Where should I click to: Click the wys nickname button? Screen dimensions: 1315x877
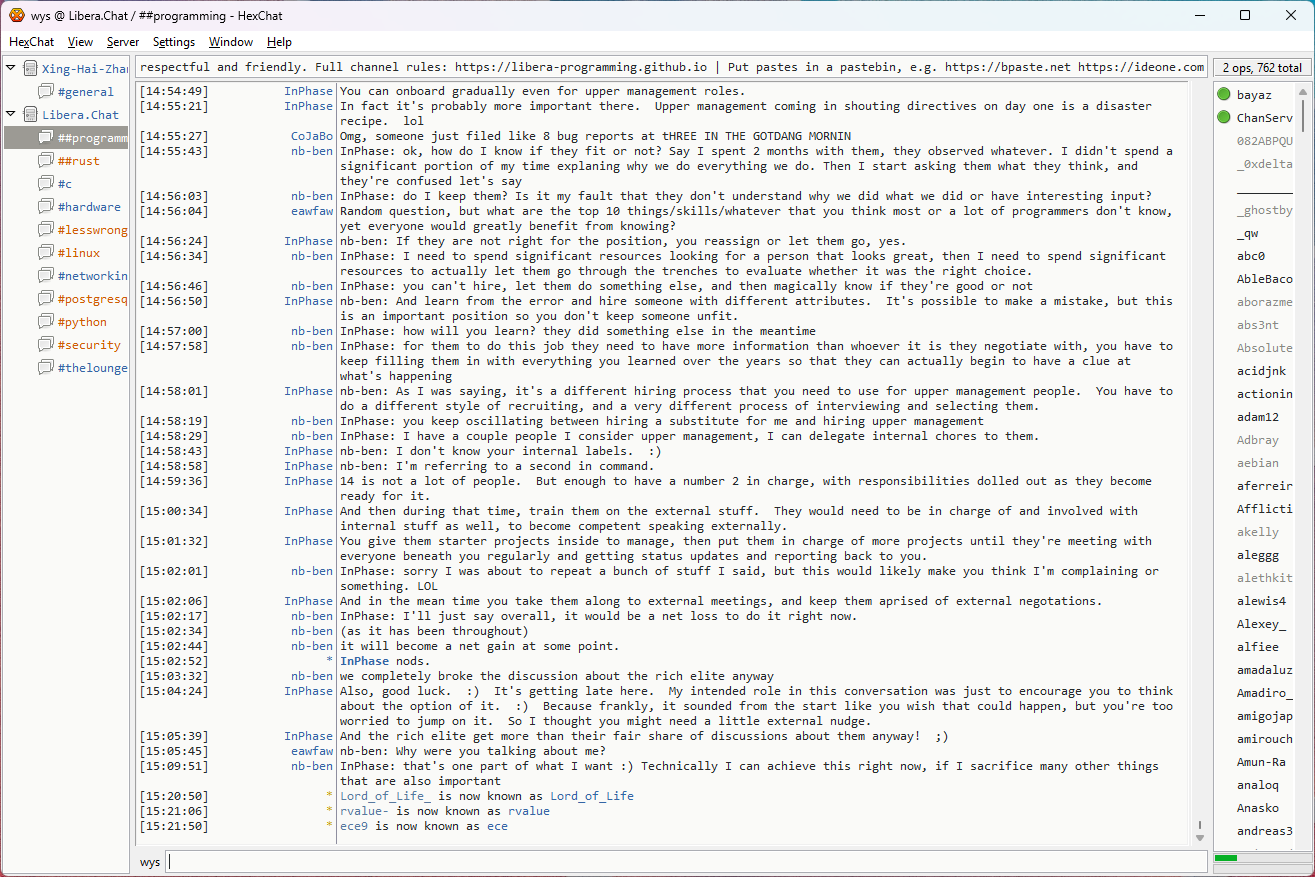(x=150, y=862)
